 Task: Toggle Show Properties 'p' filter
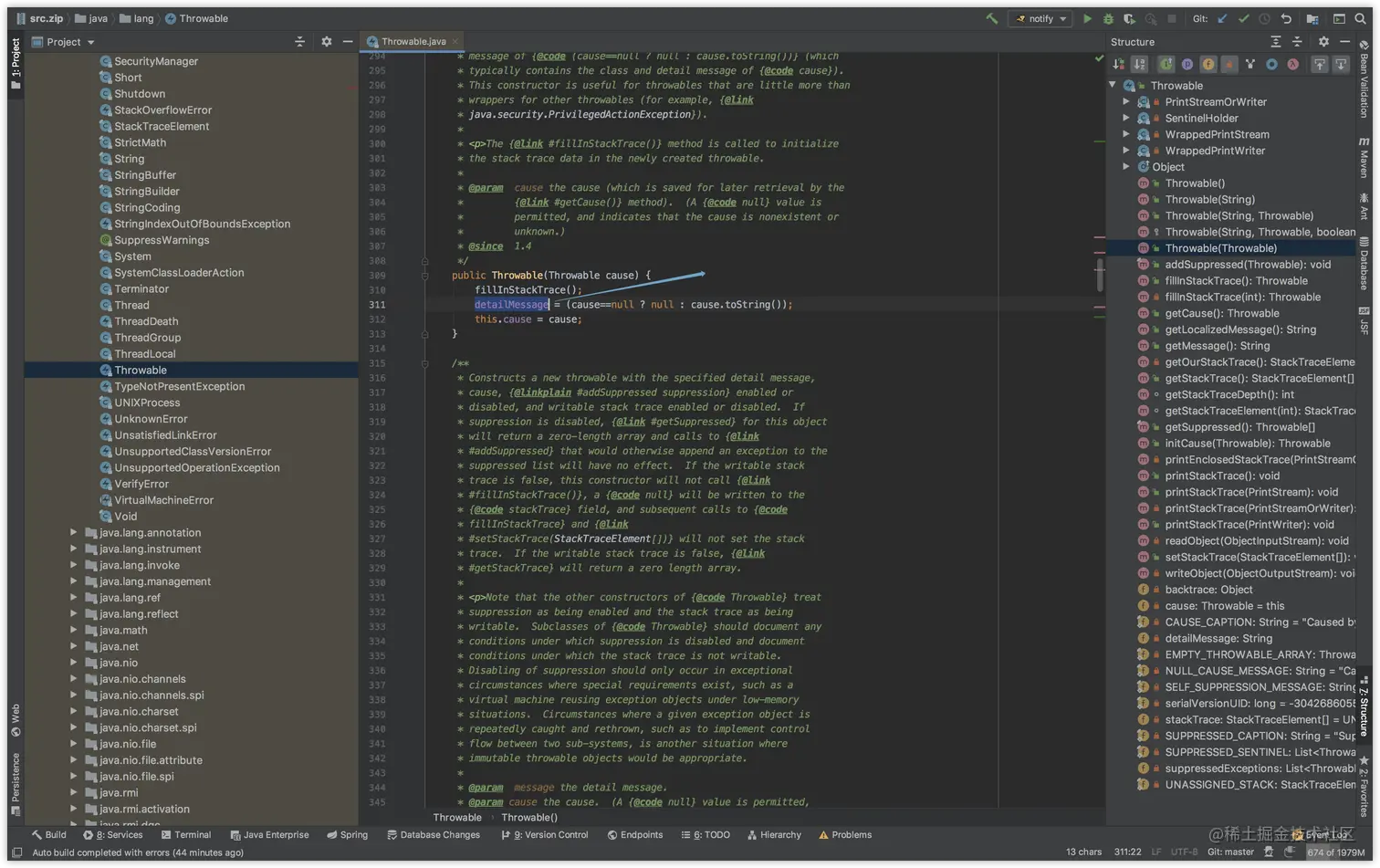pyautogui.click(x=1187, y=64)
